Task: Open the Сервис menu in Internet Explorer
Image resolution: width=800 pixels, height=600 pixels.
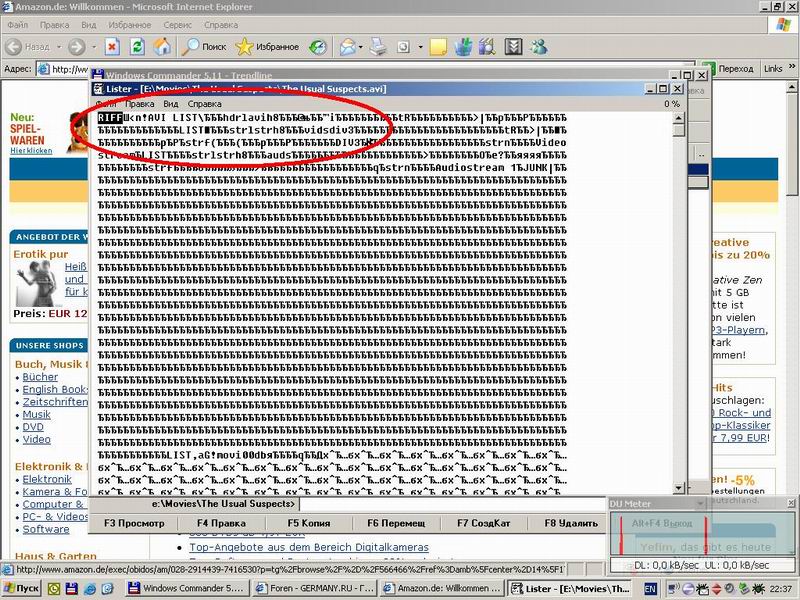Action: [x=178, y=24]
